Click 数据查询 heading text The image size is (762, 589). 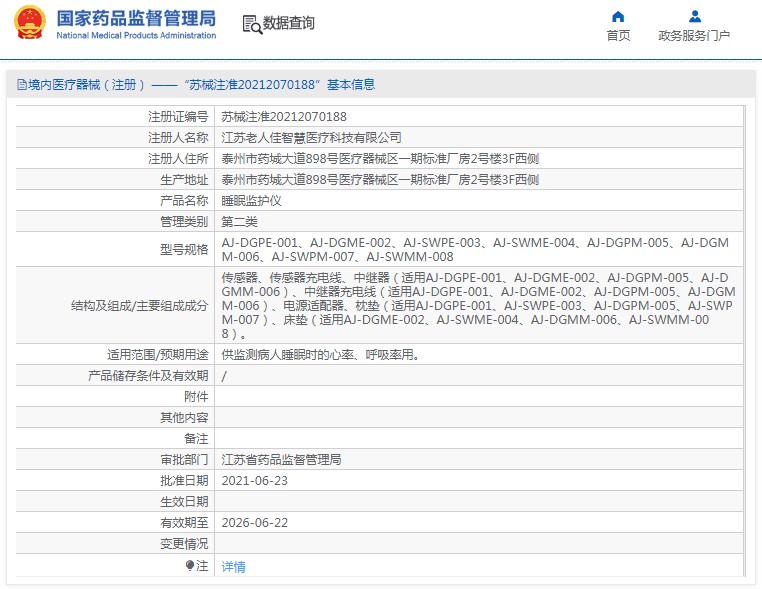coord(289,23)
